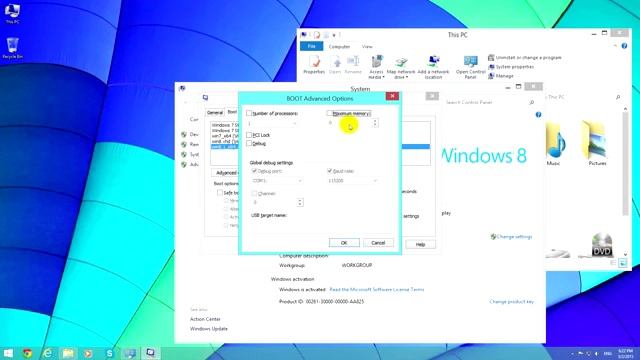Open the Debug port COM1 dropdown

[x=277, y=180]
